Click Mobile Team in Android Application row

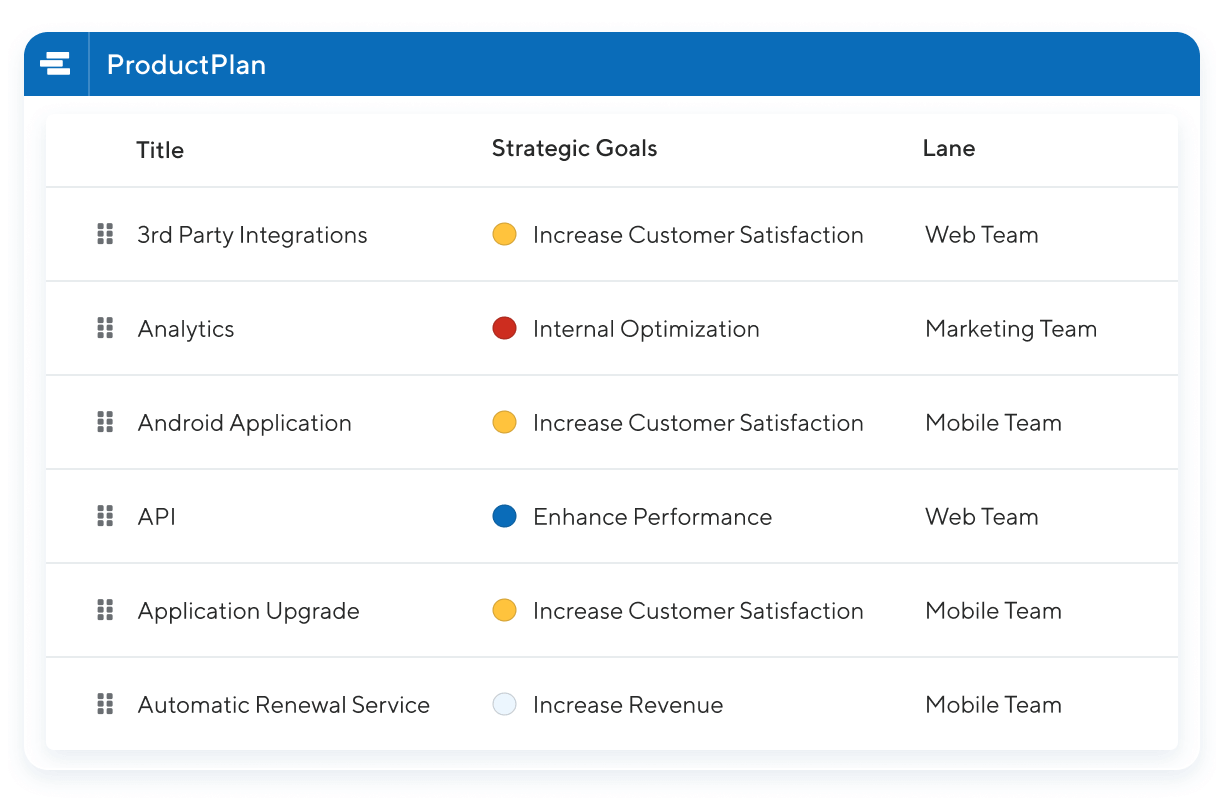point(993,423)
